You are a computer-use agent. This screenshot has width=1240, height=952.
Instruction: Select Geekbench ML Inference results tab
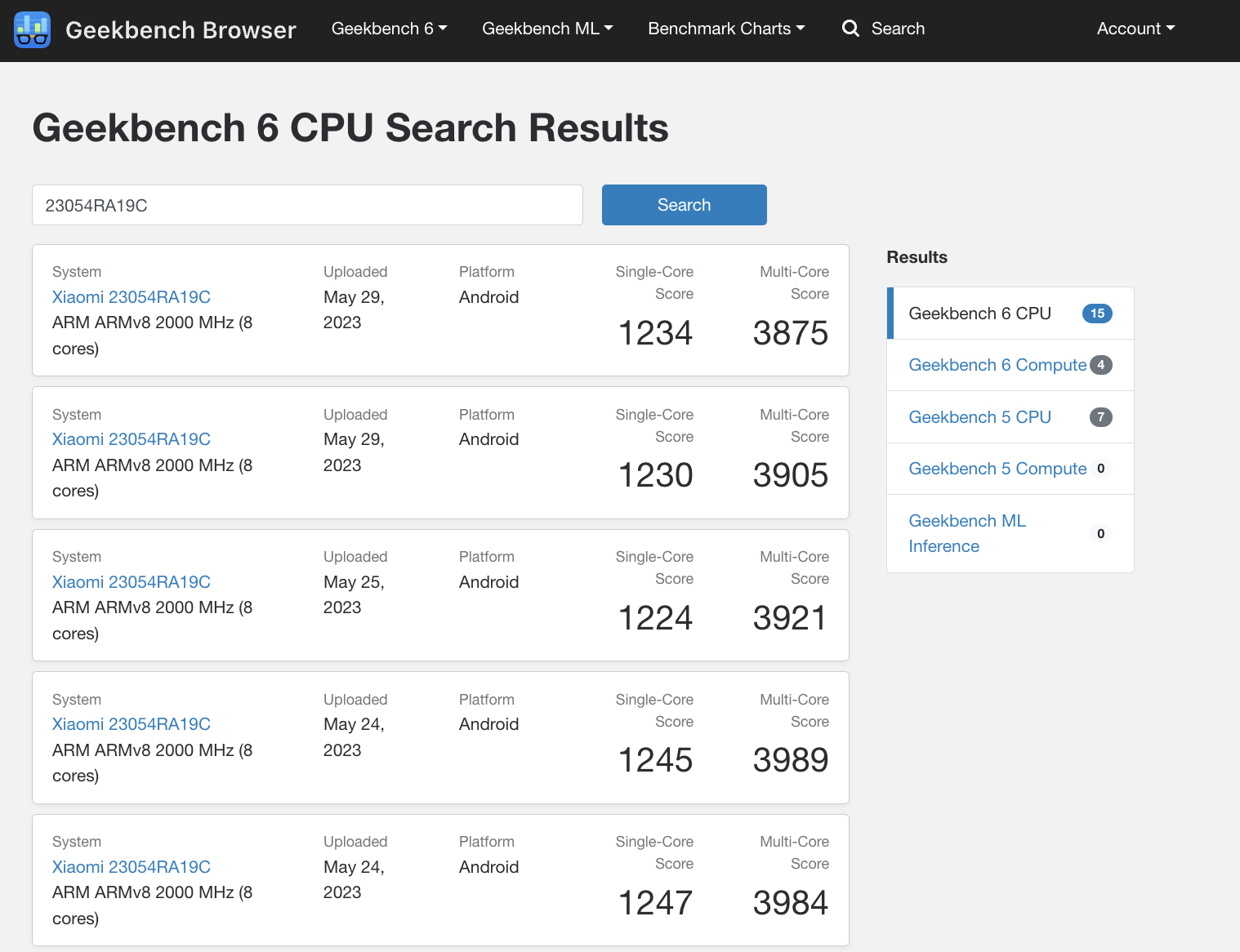[1010, 533]
